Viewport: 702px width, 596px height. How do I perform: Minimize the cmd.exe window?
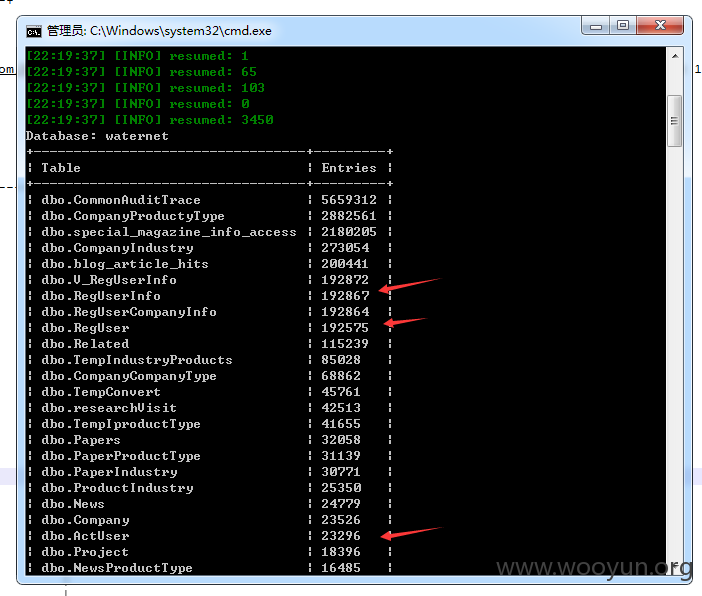[x=595, y=26]
